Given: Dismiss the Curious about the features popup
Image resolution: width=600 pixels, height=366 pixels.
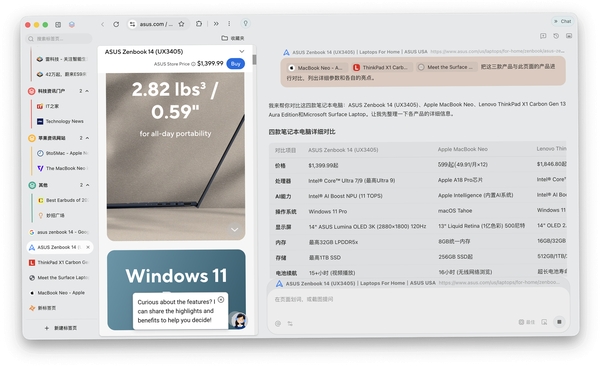Looking at the screenshot, I should coord(221,300).
